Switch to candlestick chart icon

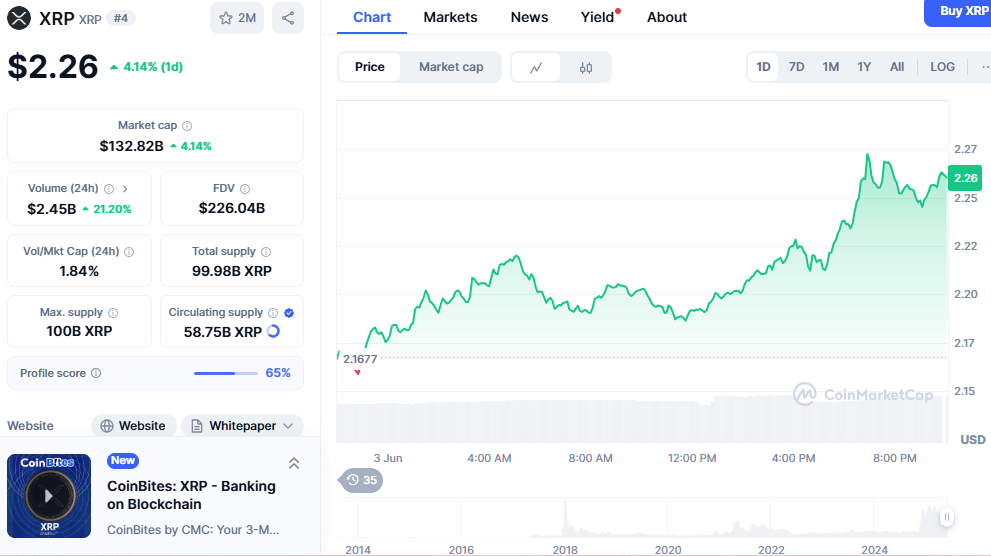pos(586,67)
